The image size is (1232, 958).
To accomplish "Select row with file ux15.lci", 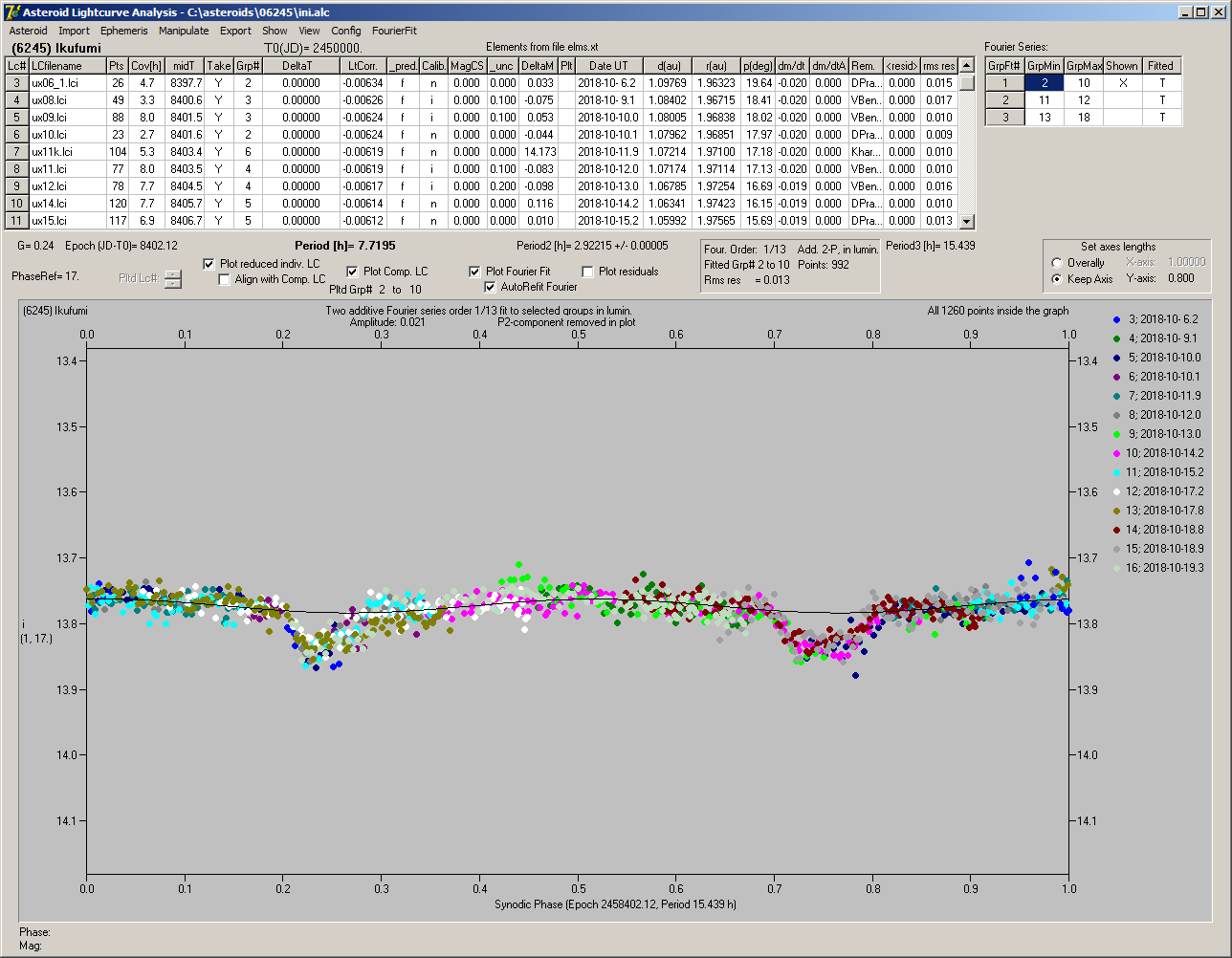I will coord(482,221).
